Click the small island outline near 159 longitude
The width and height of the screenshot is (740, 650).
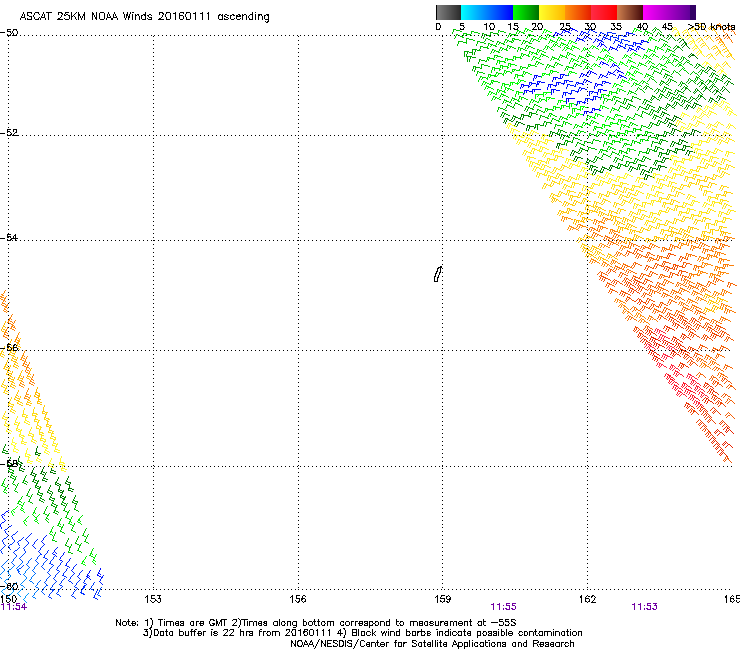pyautogui.click(x=438, y=274)
